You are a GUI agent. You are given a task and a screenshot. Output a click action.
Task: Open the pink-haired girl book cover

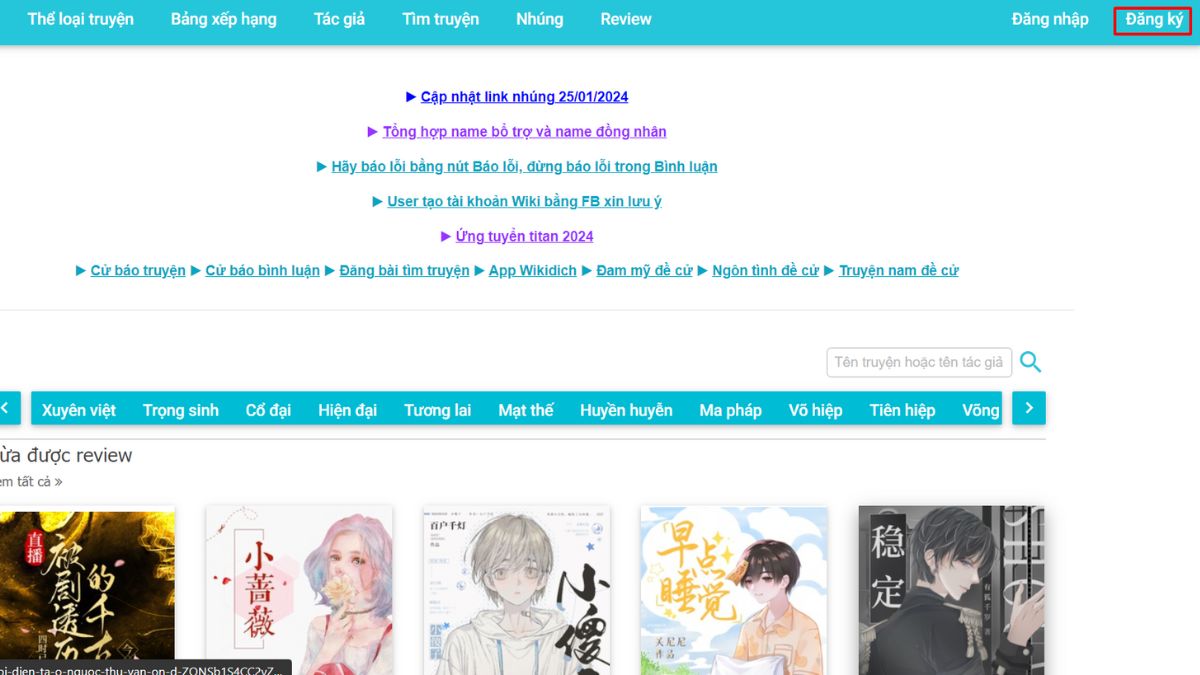coord(299,588)
